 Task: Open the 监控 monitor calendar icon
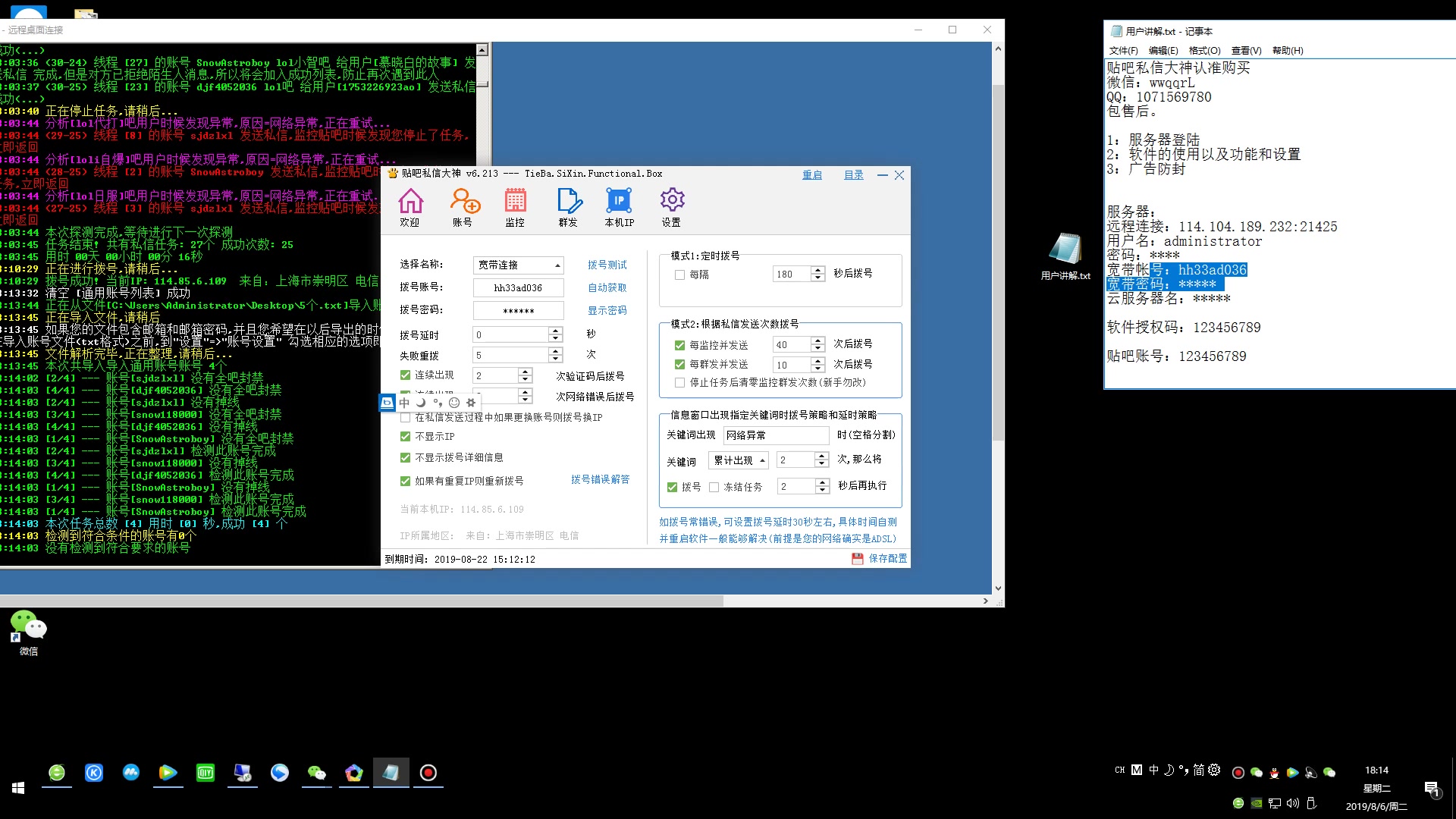tap(515, 201)
